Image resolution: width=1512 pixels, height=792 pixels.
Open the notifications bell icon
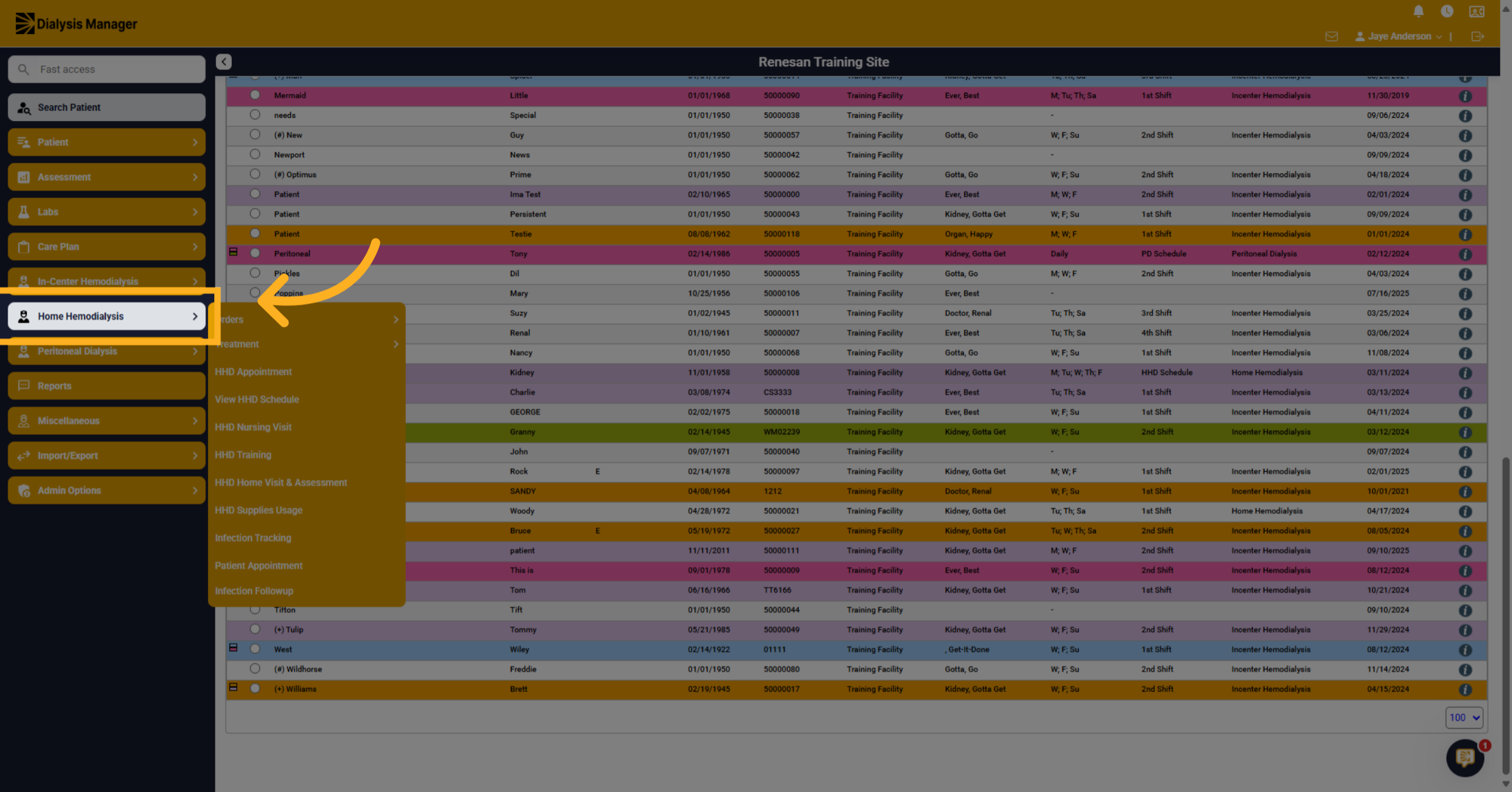(x=1418, y=11)
